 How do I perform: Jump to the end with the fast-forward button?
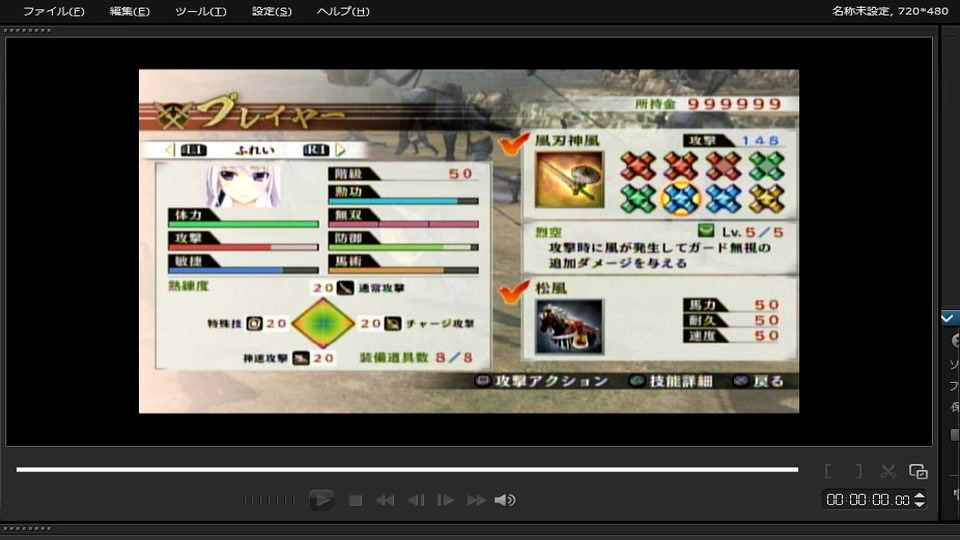pyautogui.click(x=476, y=501)
